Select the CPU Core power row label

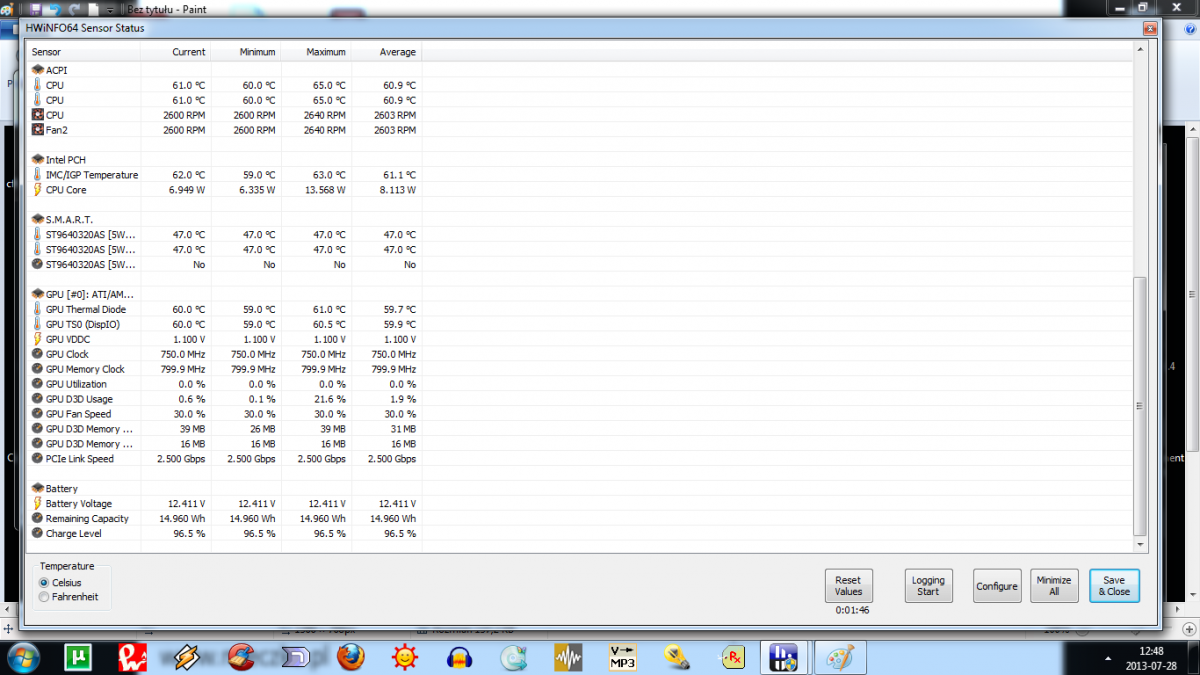(x=66, y=190)
